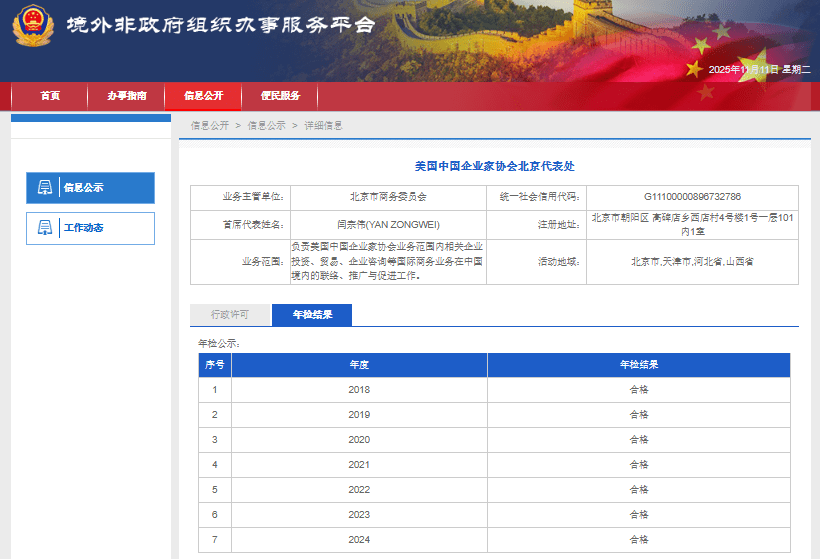Open the 首页 navigation item

pos(50,96)
